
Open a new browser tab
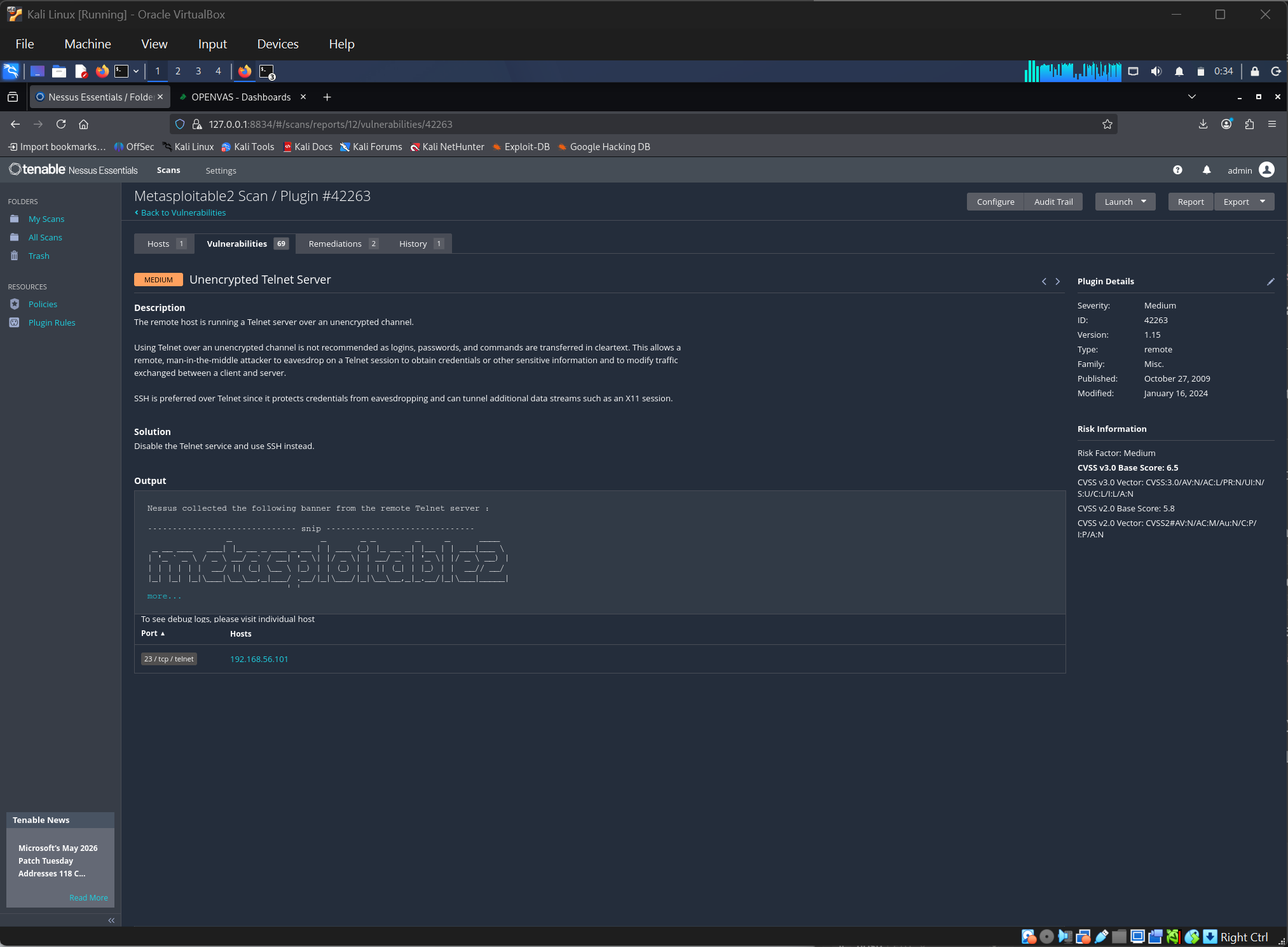click(327, 97)
